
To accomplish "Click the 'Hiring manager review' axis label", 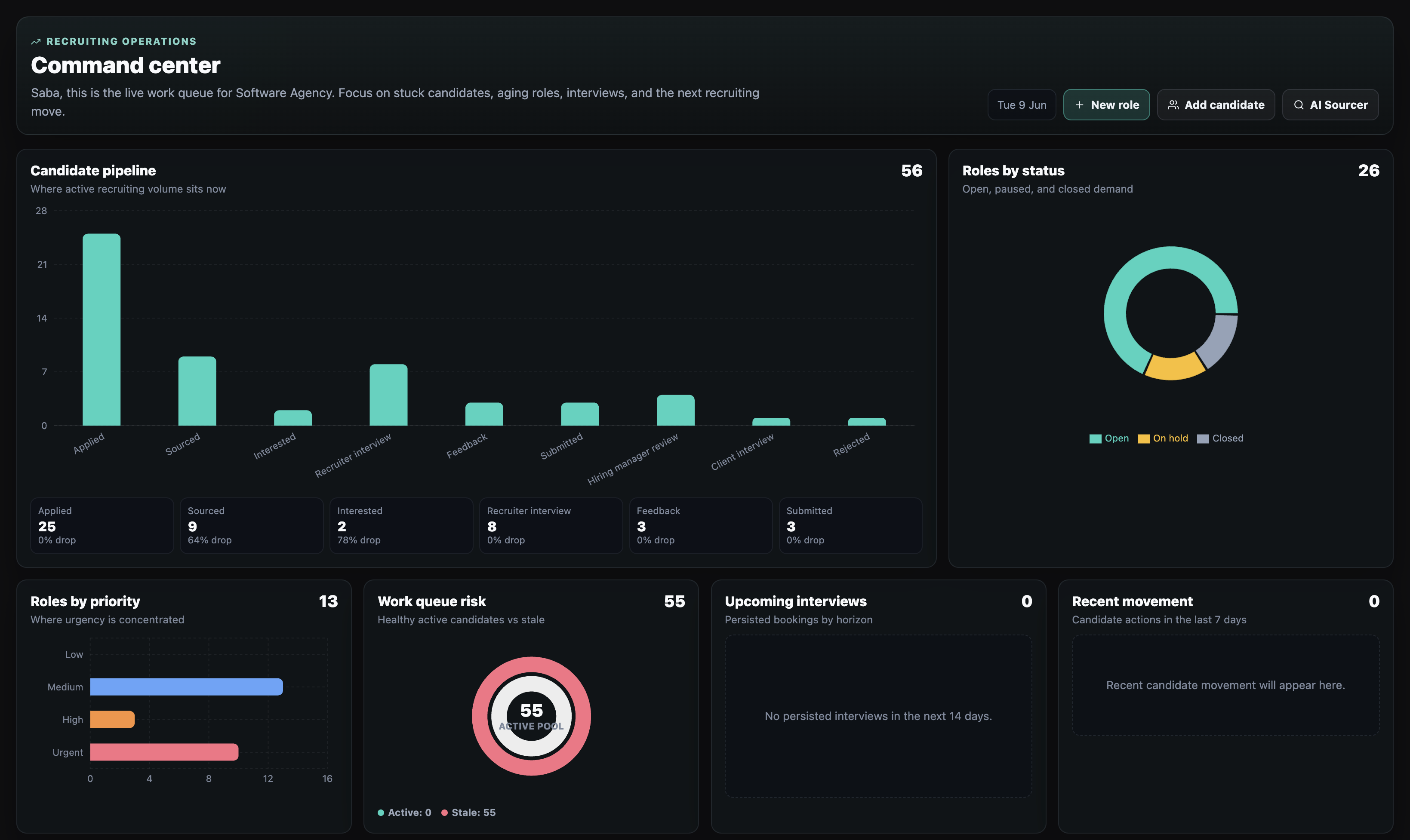I will click(632, 459).
